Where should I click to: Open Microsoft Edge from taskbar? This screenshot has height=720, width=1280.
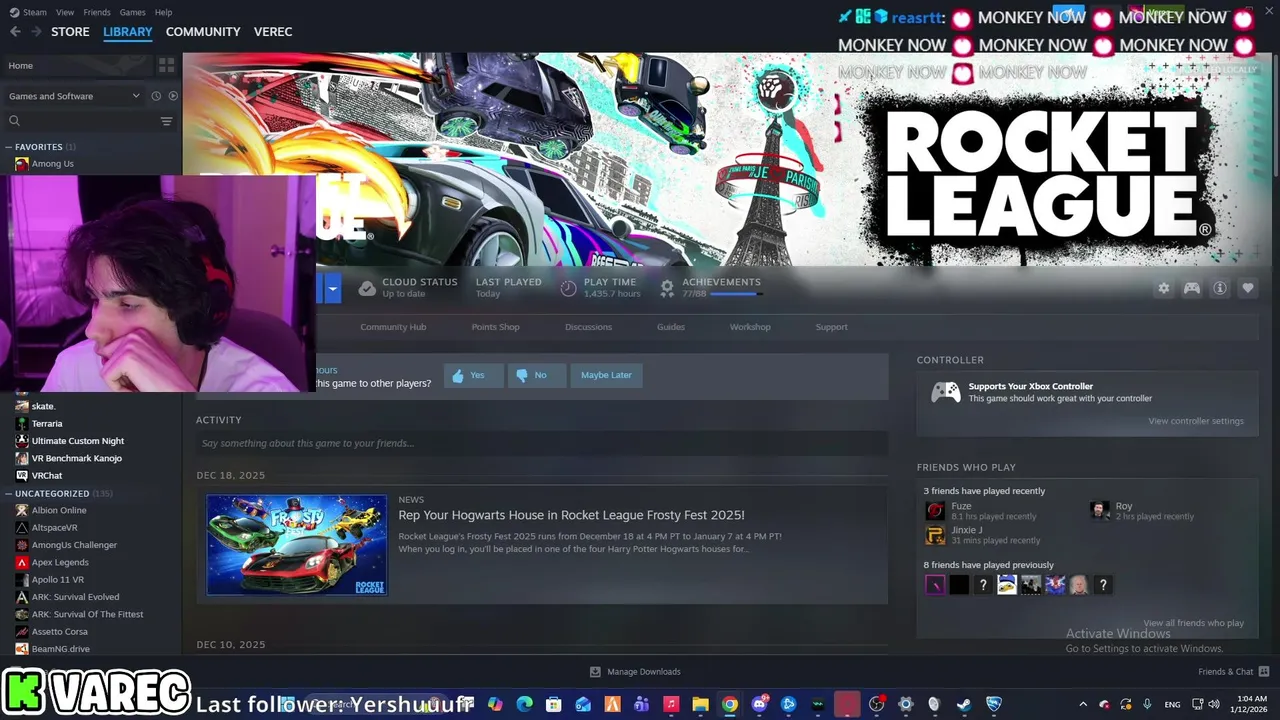pos(525,705)
